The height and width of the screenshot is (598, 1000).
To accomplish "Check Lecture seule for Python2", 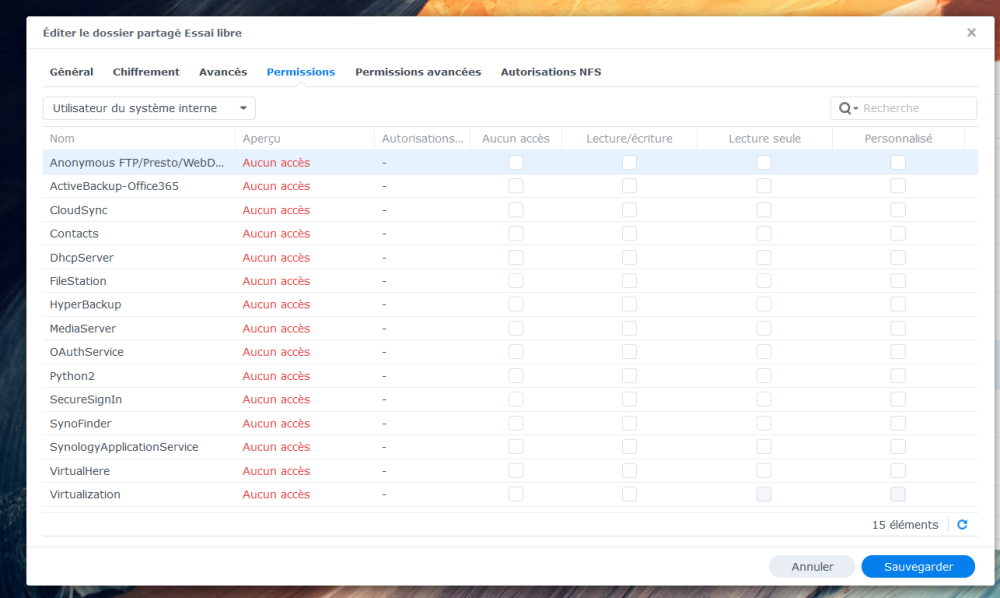I will point(764,376).
